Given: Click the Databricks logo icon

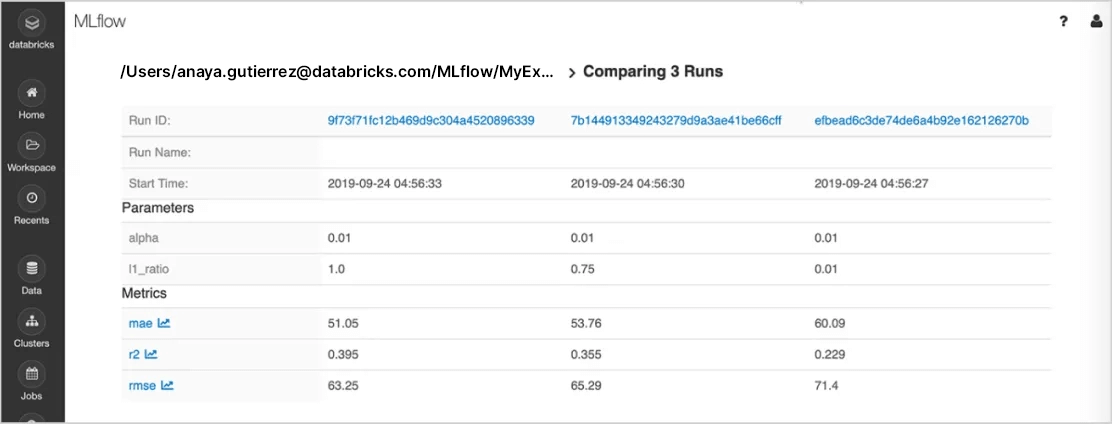Looking at the screenshot, I should pyautogui.click(x=32, y=22).
